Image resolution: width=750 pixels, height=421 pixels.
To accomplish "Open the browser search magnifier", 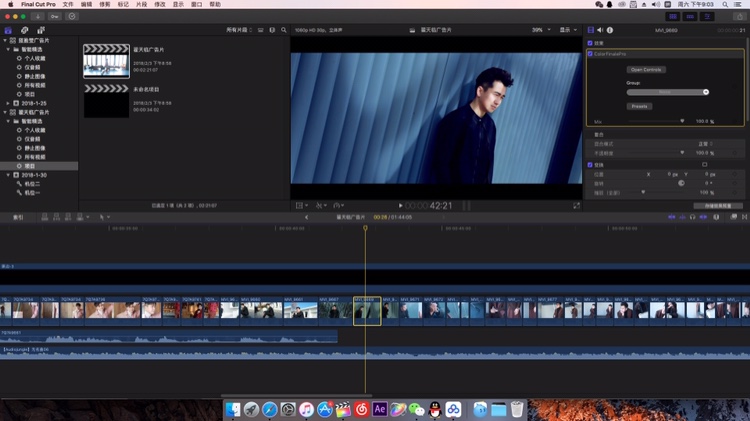I will 284,30.
